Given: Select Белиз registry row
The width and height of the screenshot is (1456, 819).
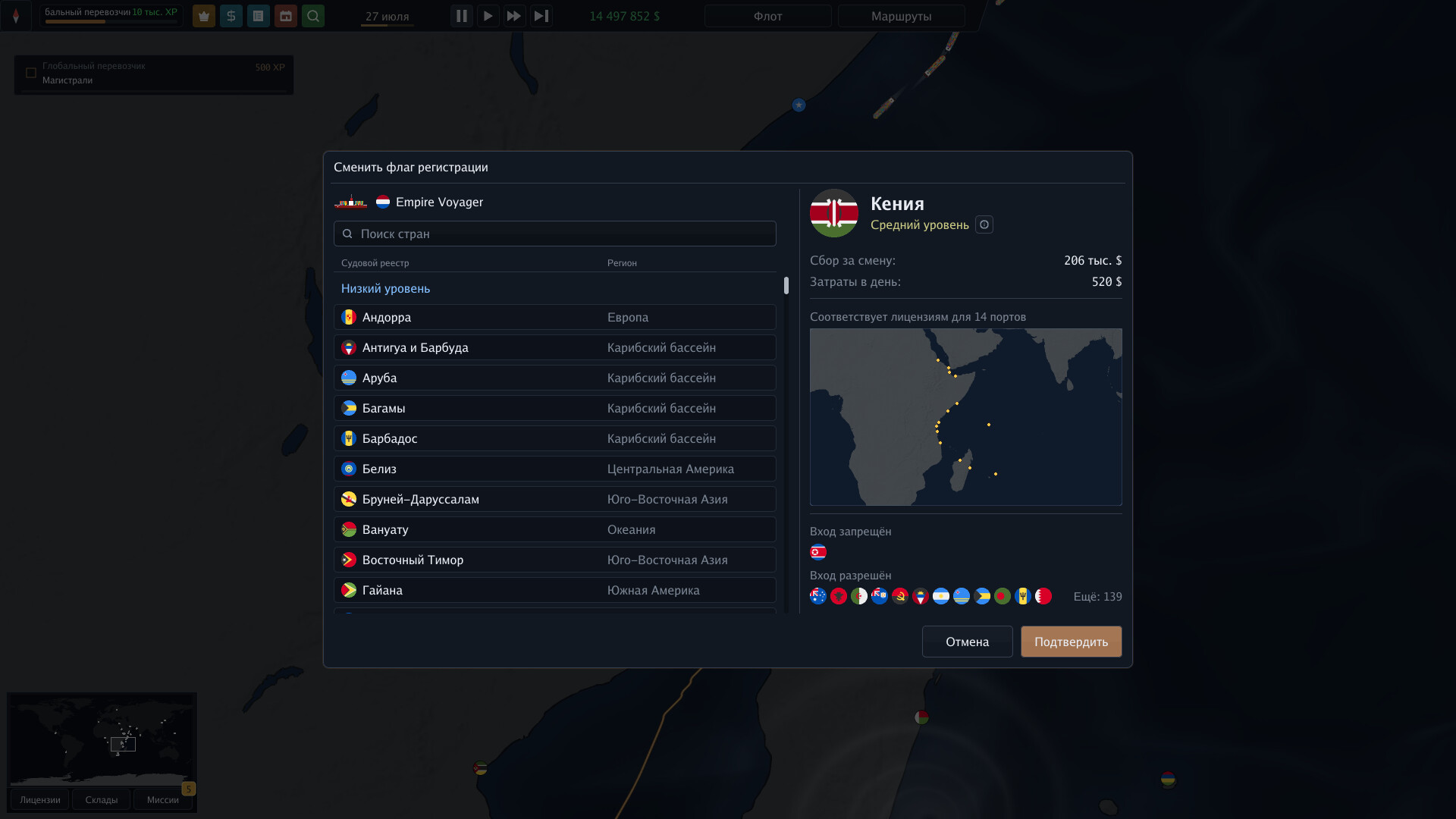Looking at the screenshot, I should coord(555,469).
